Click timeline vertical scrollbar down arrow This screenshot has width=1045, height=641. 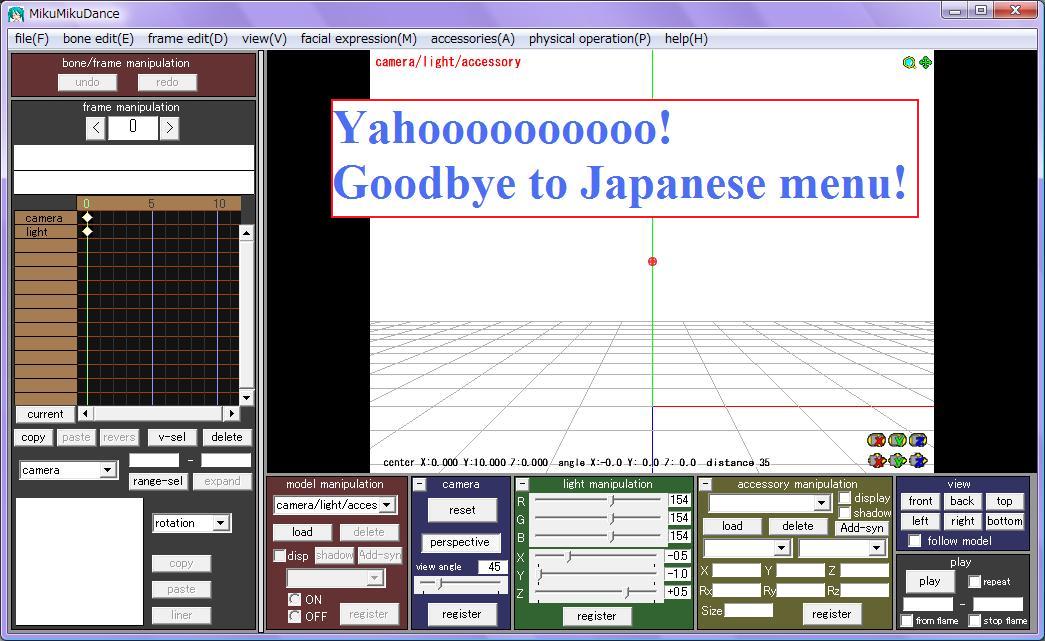click(246, 398)
